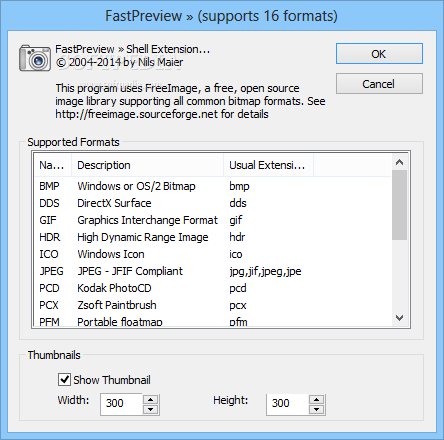
Task: Click inside the Height input field
Action: click(287, 404)
